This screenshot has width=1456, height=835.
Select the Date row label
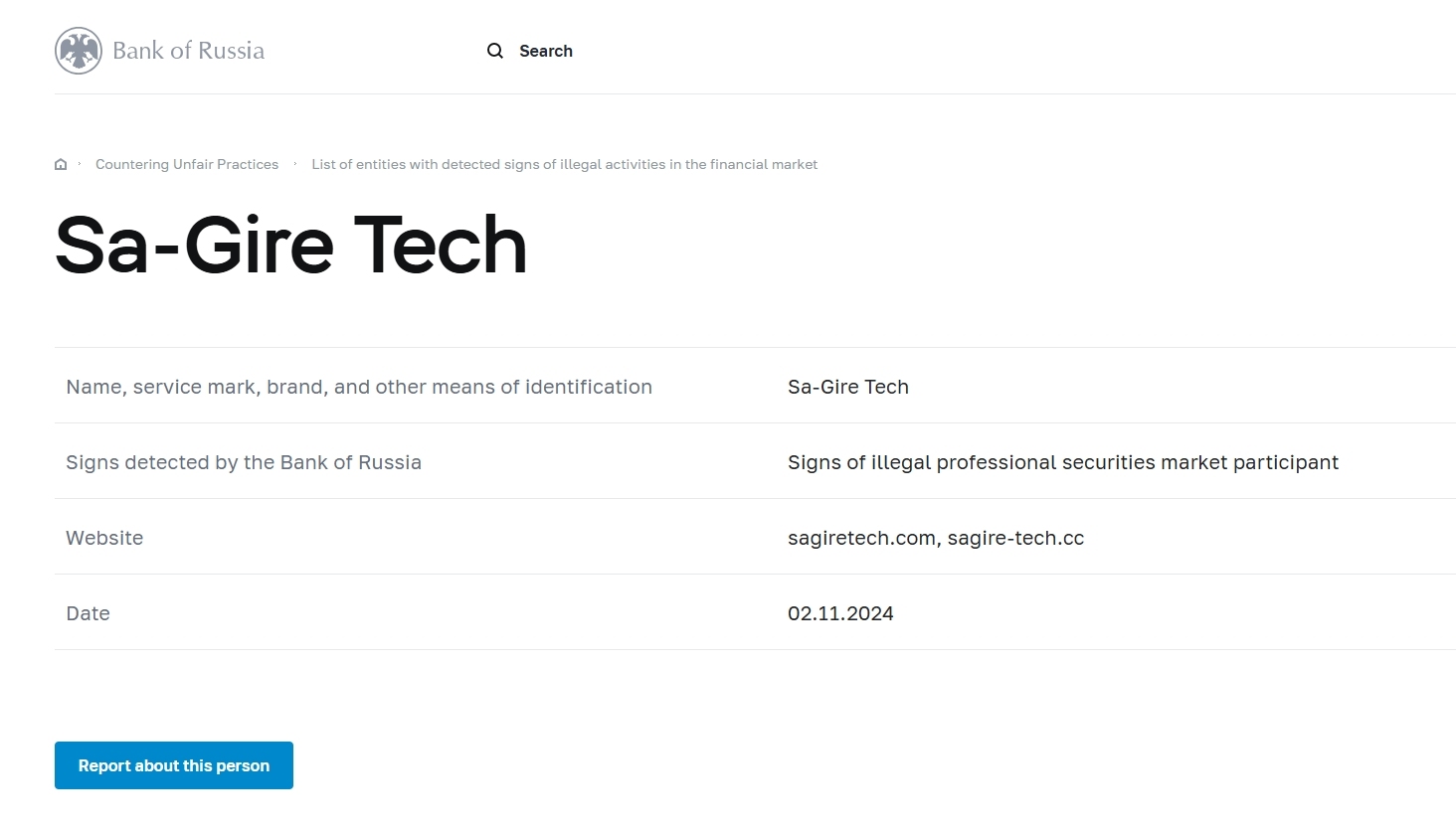[88, 613]
